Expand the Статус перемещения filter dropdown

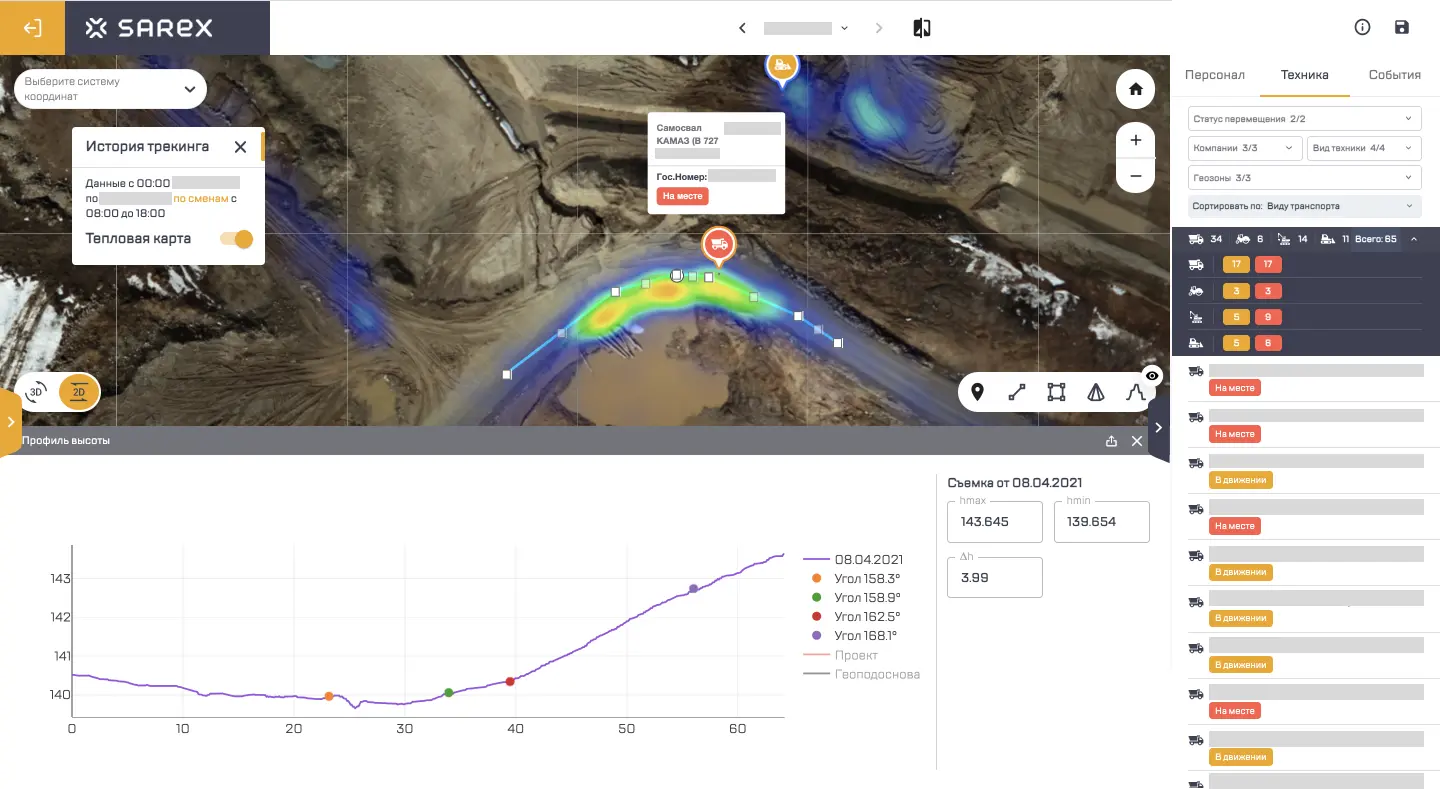(x=1304, y=119)
